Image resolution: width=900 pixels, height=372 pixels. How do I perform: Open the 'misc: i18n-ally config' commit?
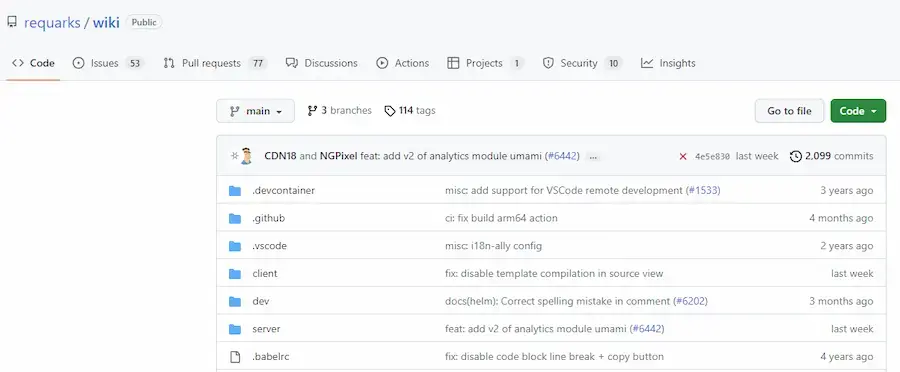pyautogui.click(x=493, y=246)
